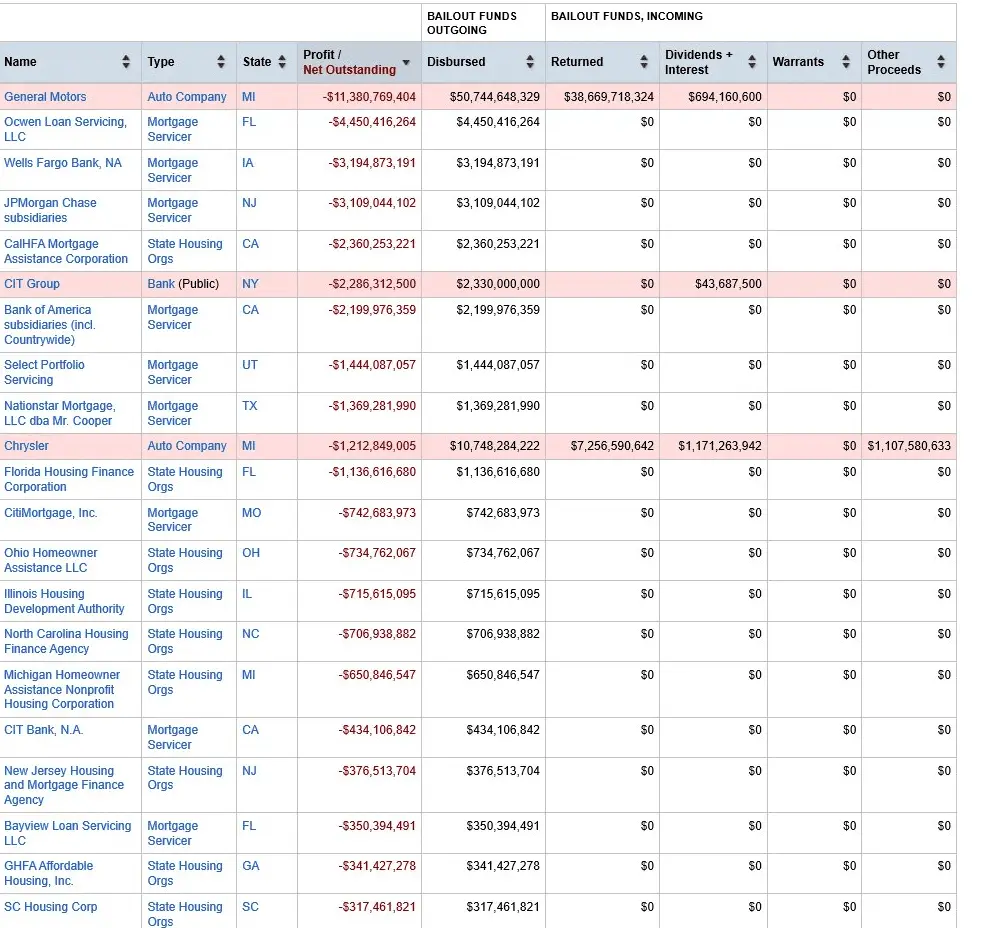Open the CIT Group link
Screen dimensions: 1000x928
coord(32,284)
